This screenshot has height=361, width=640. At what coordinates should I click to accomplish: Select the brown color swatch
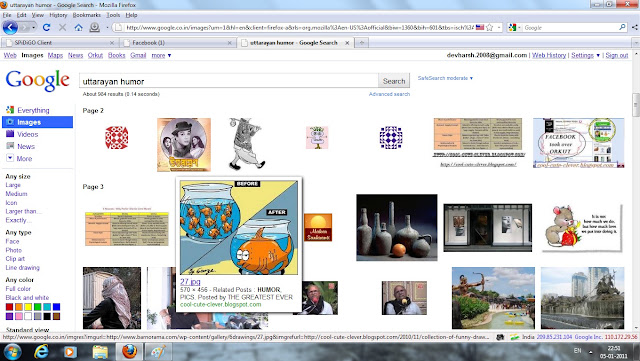[56, 316]
